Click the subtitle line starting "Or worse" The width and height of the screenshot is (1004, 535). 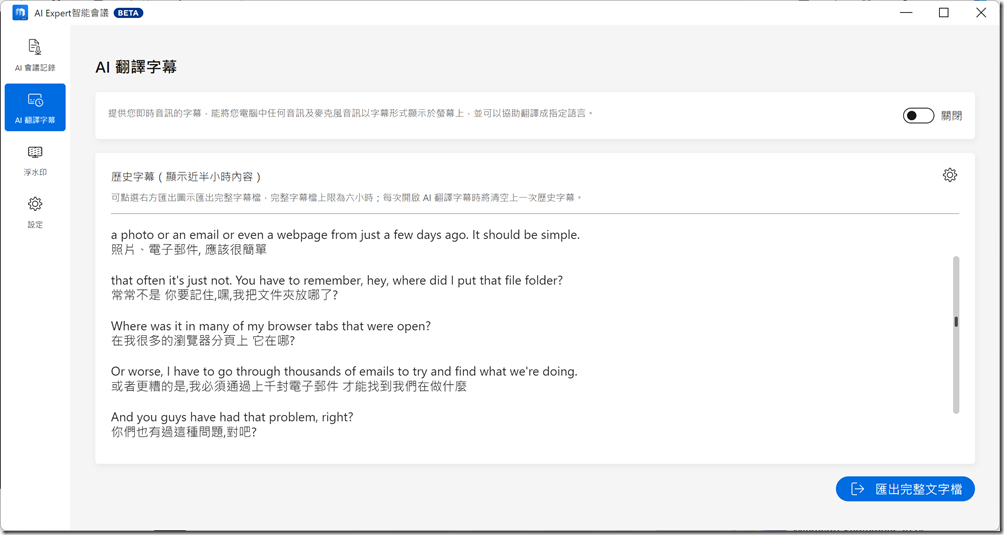click(x=344, y=372)
